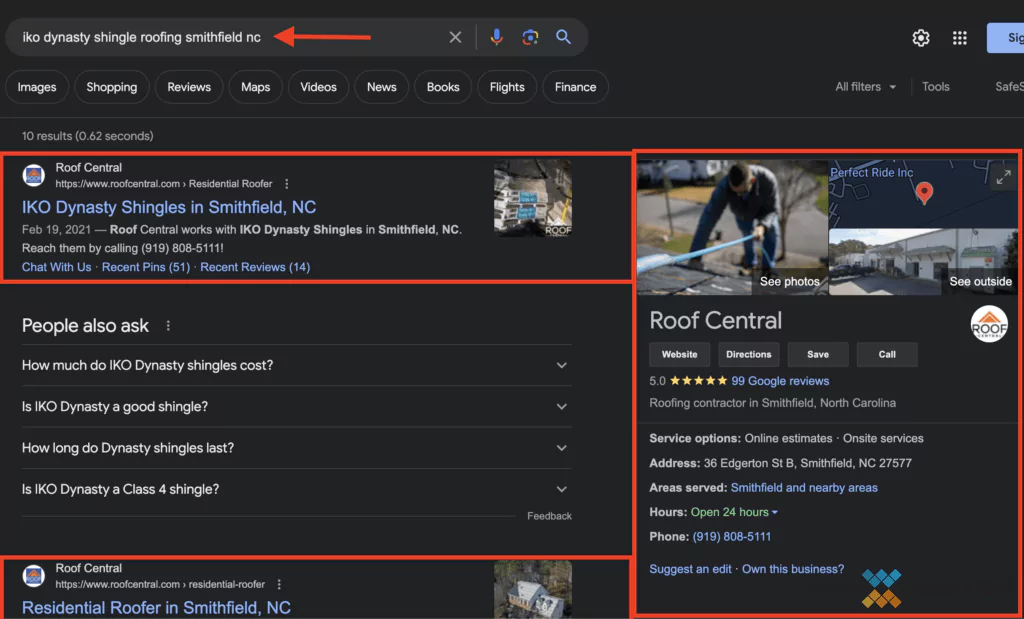
Task: Click Roof Central favicon of first result
Action: tap(33, 176)
